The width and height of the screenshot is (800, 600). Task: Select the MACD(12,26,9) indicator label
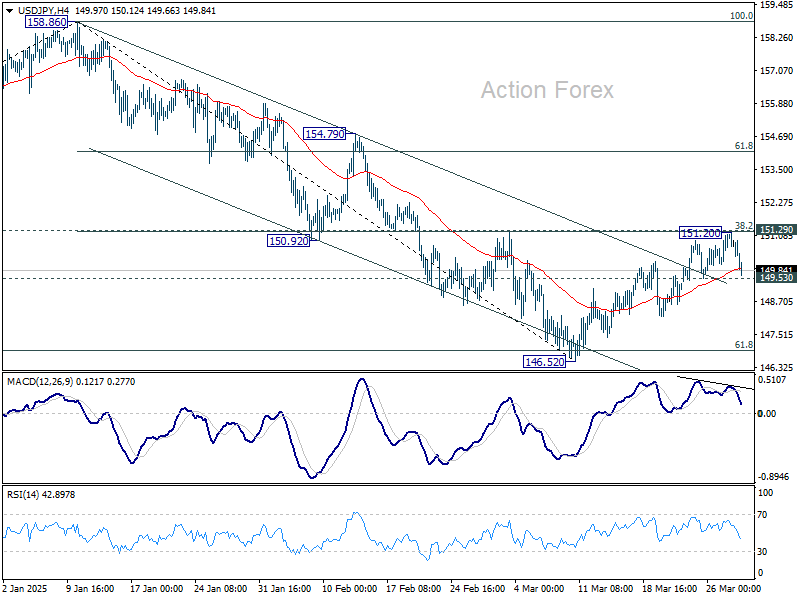coord(40,381)
